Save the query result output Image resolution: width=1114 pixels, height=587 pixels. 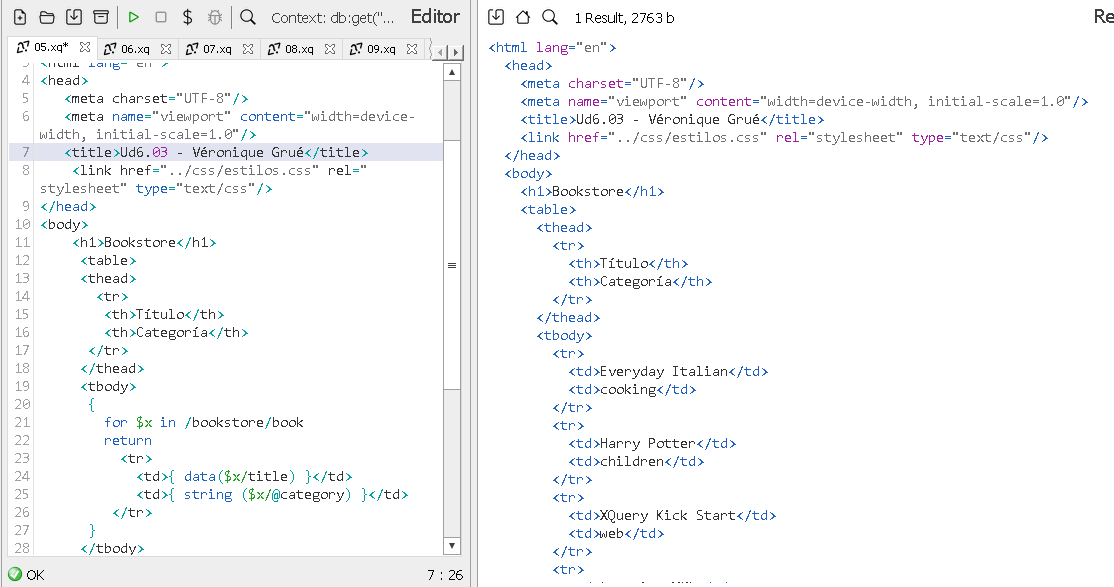point(496,17)
